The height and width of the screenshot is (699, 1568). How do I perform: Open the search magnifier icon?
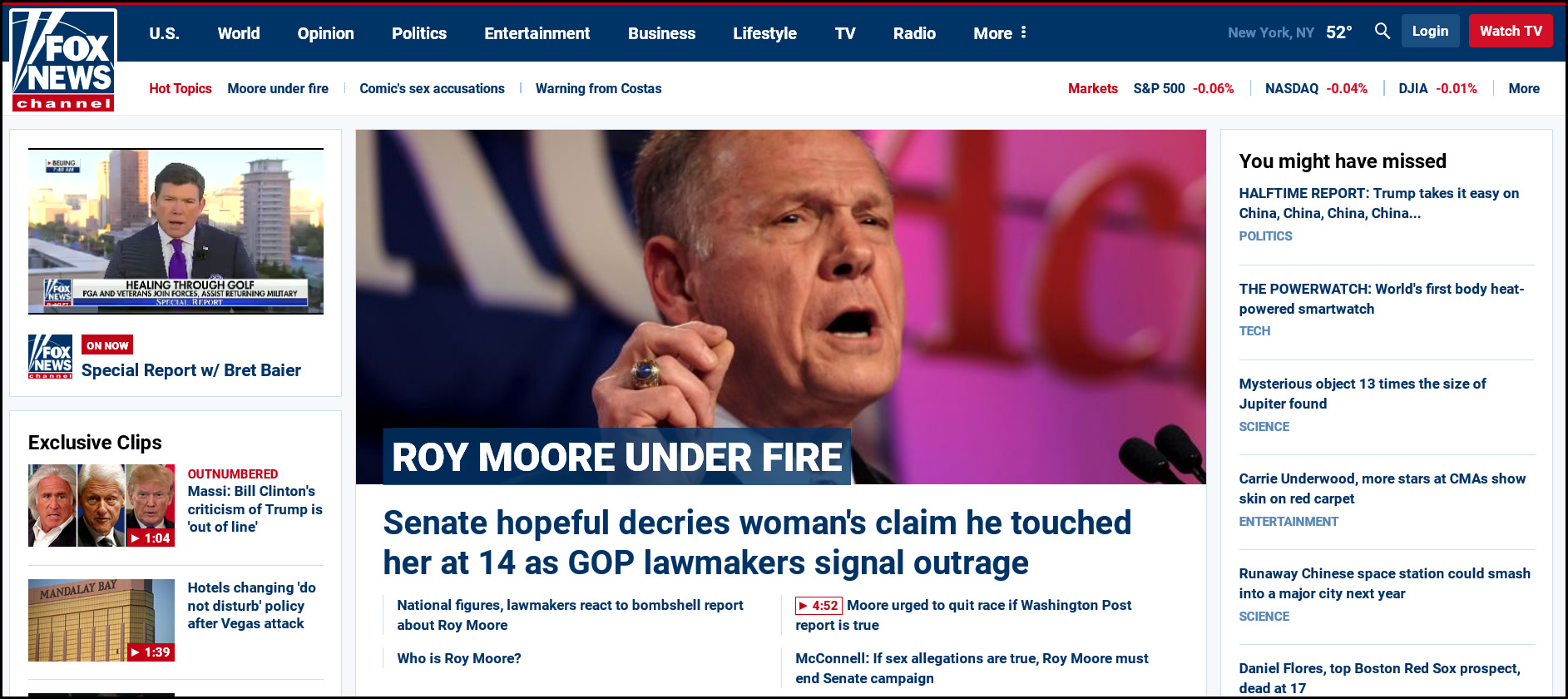[1382, 32]
